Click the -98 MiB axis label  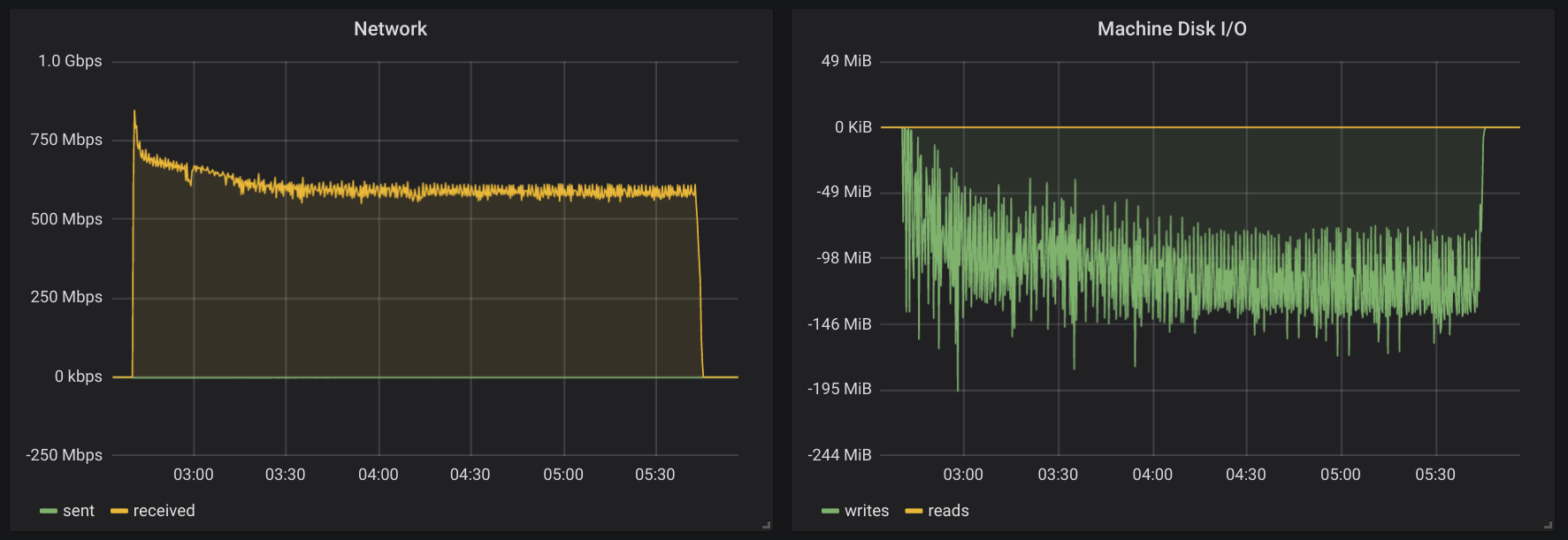844,258
